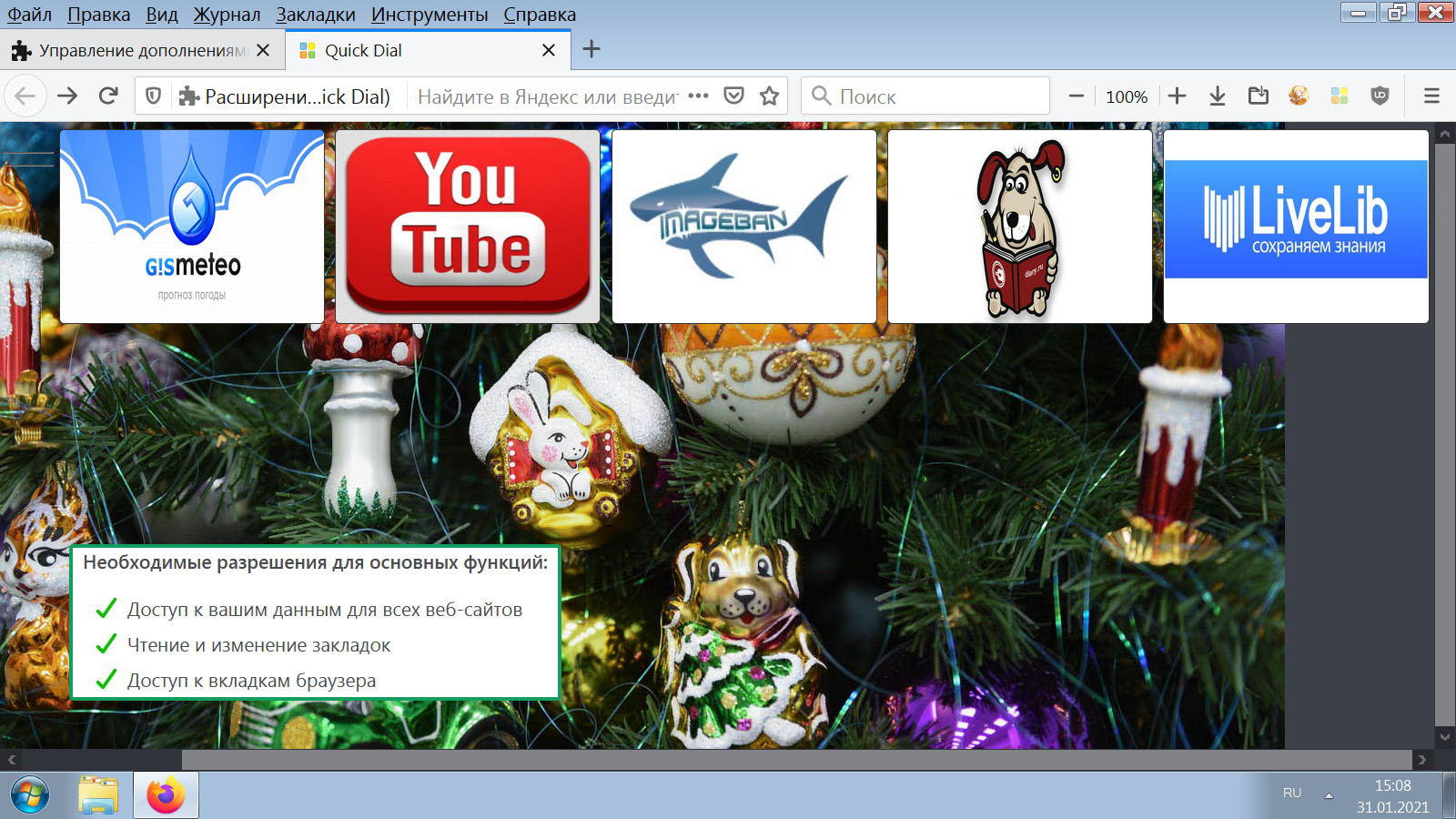The width and height of the screenshot is (1456, 819).
Task: Click 'Доступ к вкладкам браузера' permission text
Action: [251, 681]
